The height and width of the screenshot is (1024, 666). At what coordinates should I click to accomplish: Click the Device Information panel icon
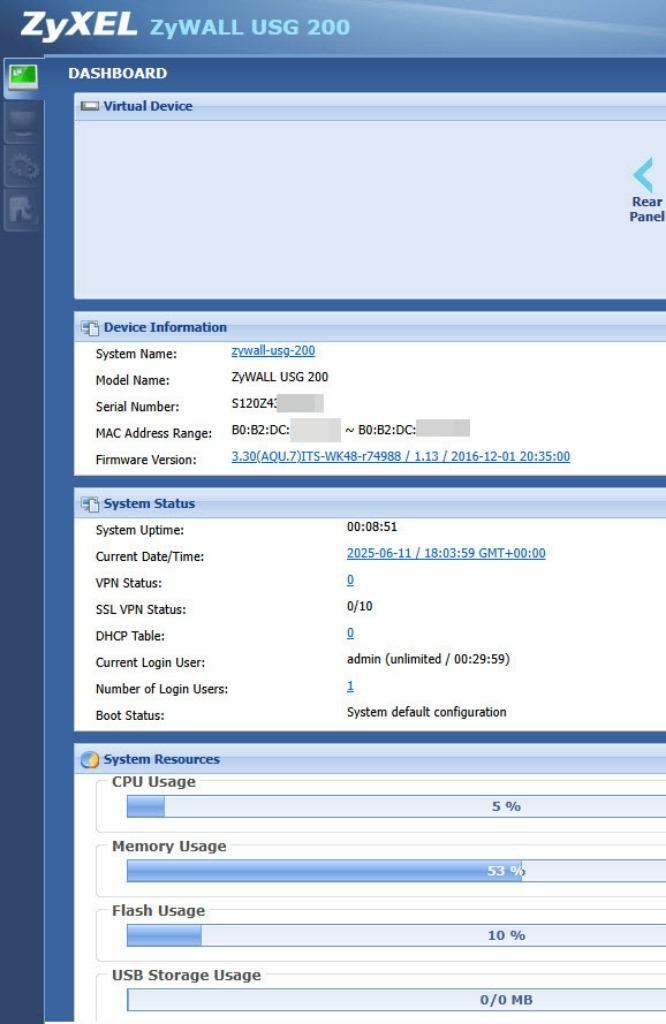tap(89, 328)
